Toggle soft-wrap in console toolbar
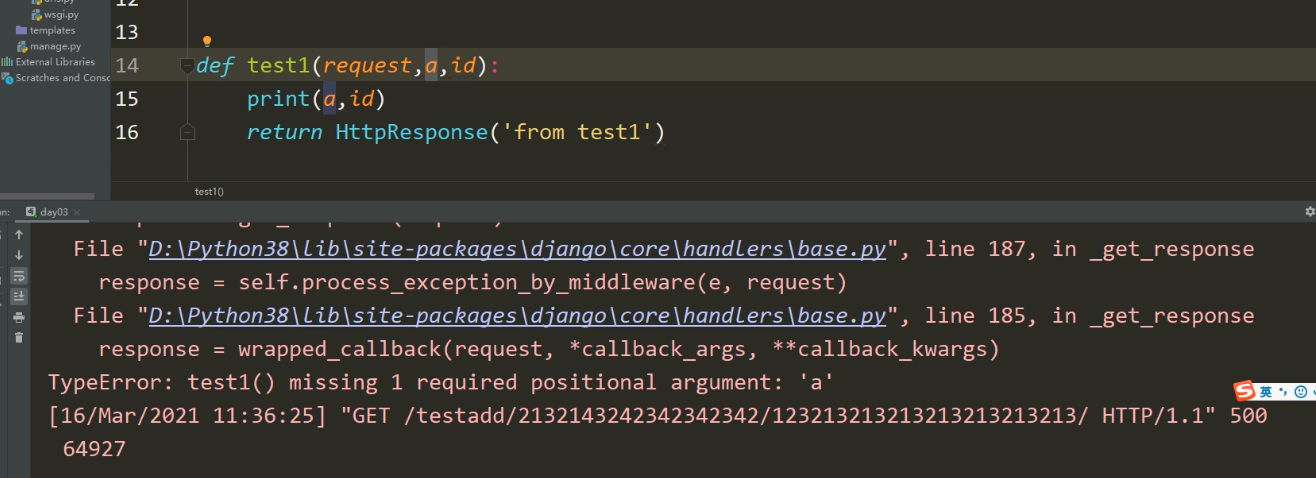 pyautogui.click(x=18, y=276)
